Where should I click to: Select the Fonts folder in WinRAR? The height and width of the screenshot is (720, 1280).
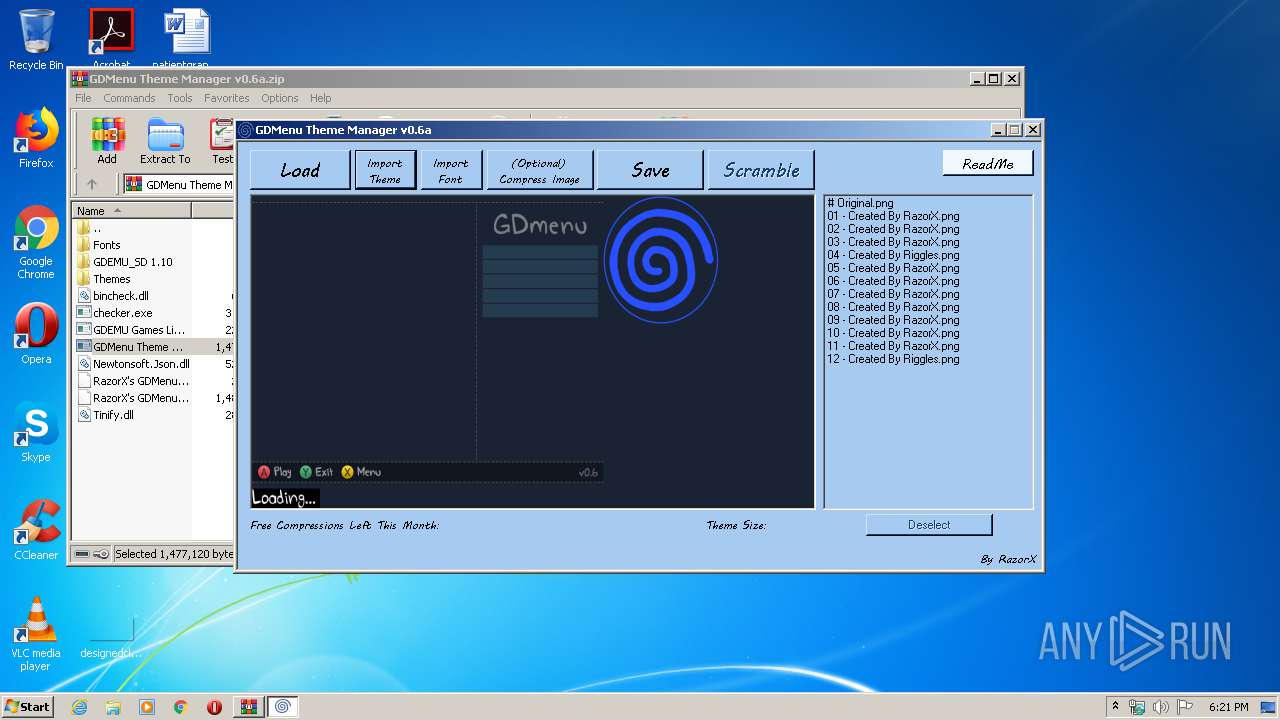98,245
